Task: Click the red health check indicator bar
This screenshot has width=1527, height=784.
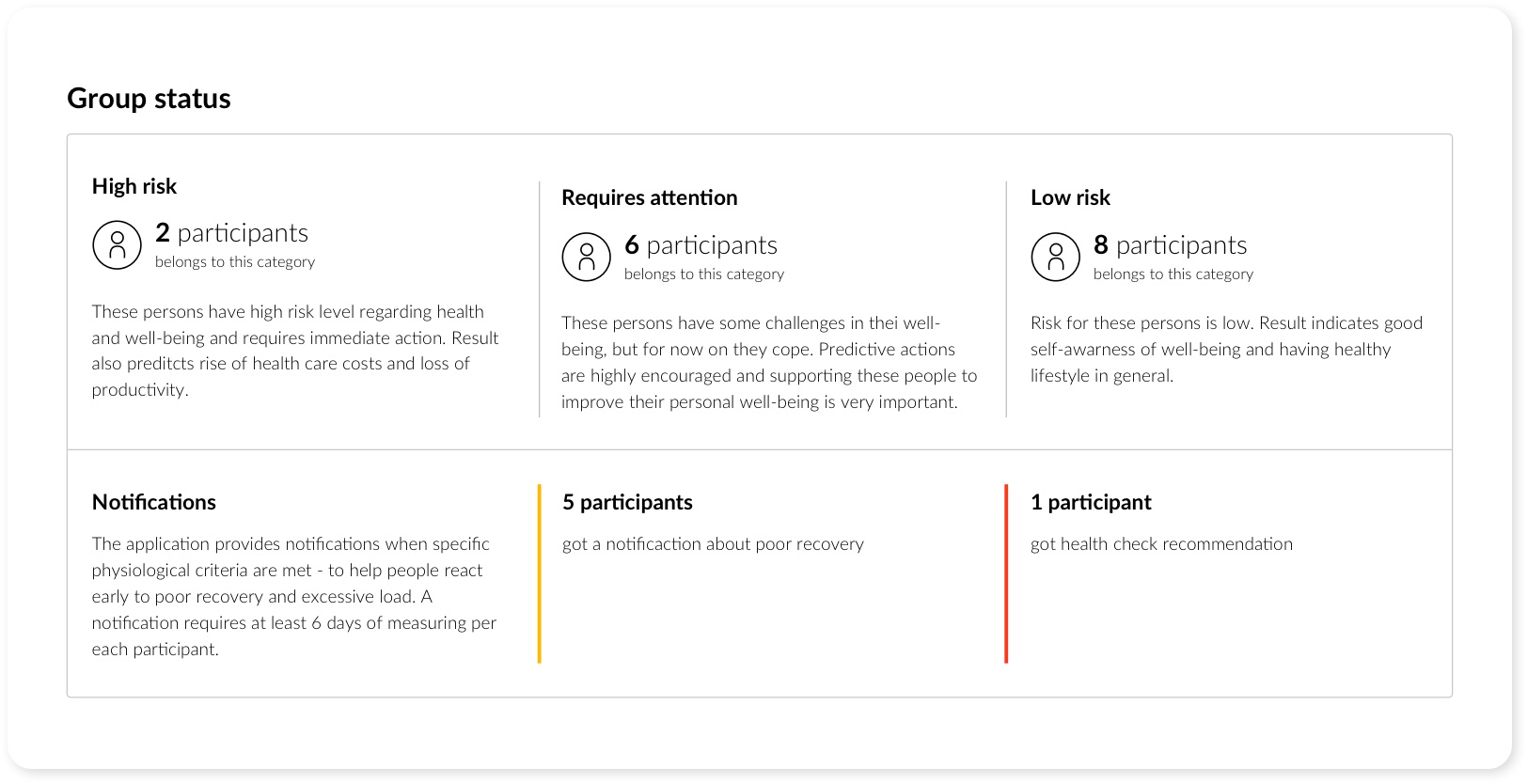Action: (1006, 573)
